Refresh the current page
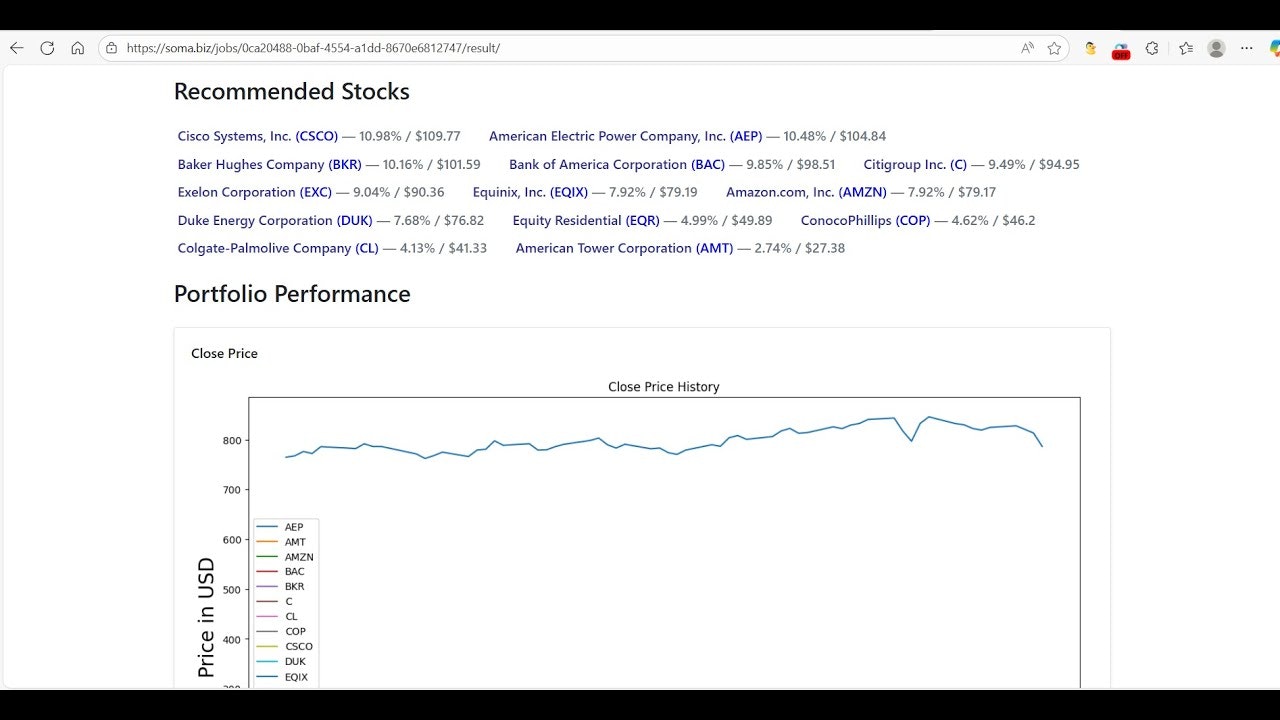 pyautogui.click(x=47, y=47)
